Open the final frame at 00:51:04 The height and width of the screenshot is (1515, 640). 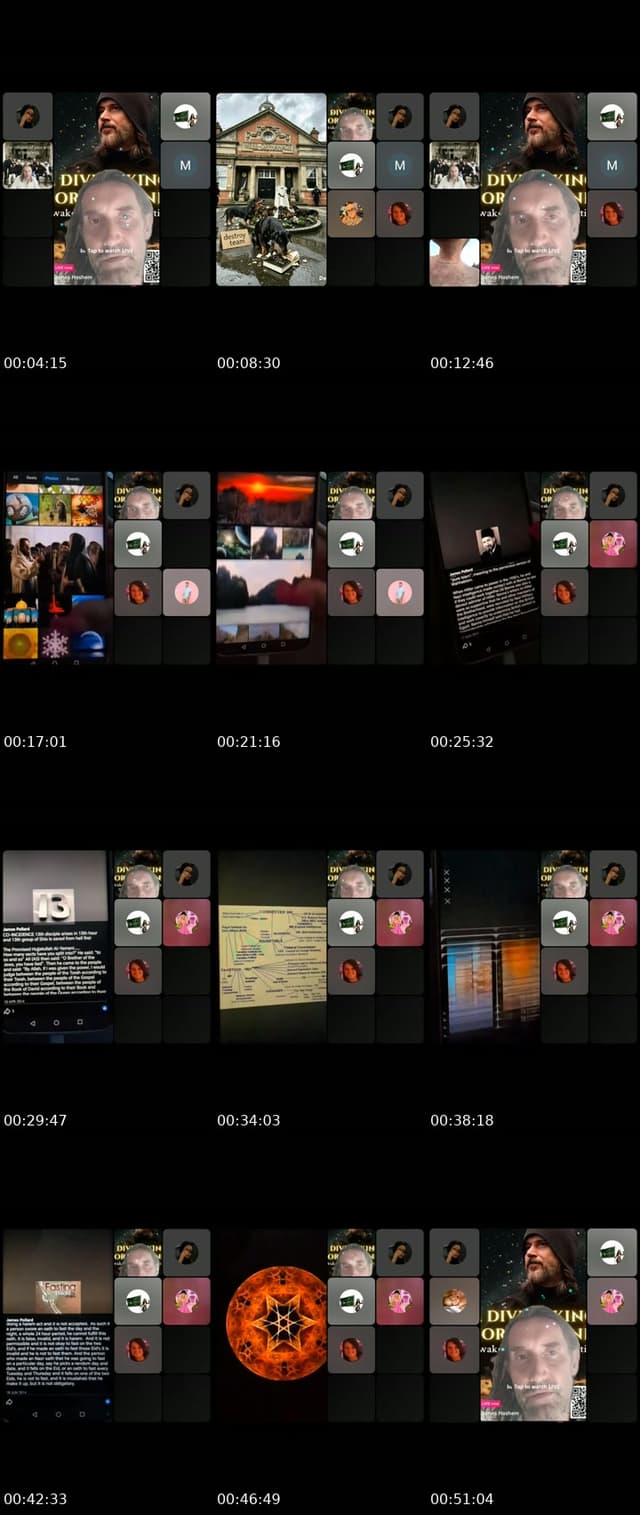point(533,1325)
